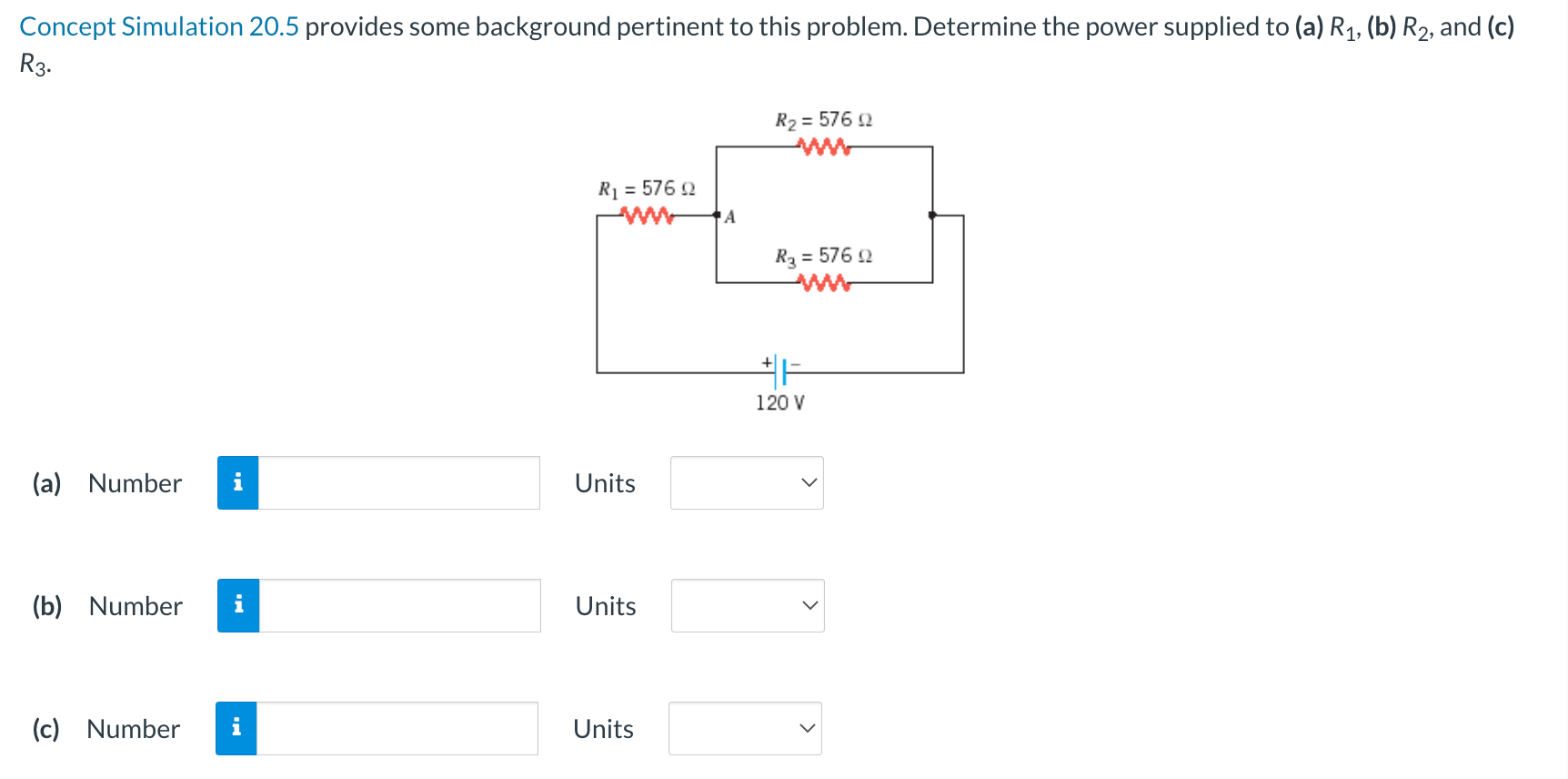Click the 120 V label below the battery
1568x779 pixels.
[779, 403]
